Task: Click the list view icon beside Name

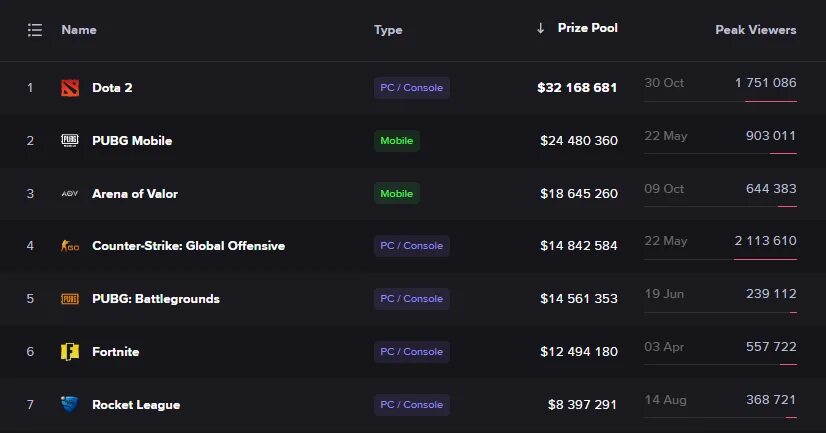Action: 35,30
